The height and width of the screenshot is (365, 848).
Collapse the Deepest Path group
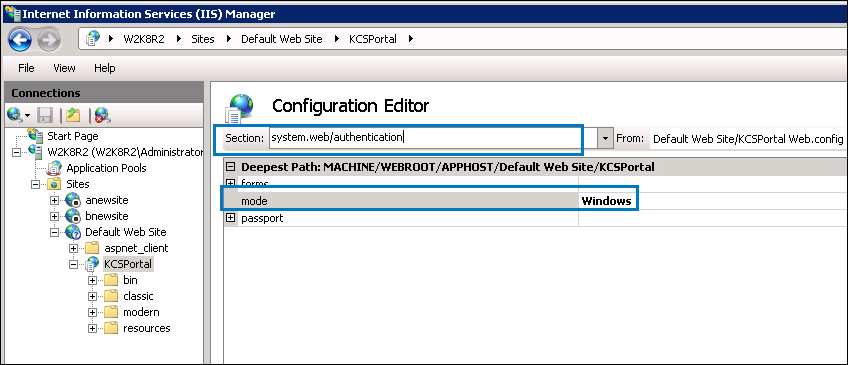(x=230, y=167)
